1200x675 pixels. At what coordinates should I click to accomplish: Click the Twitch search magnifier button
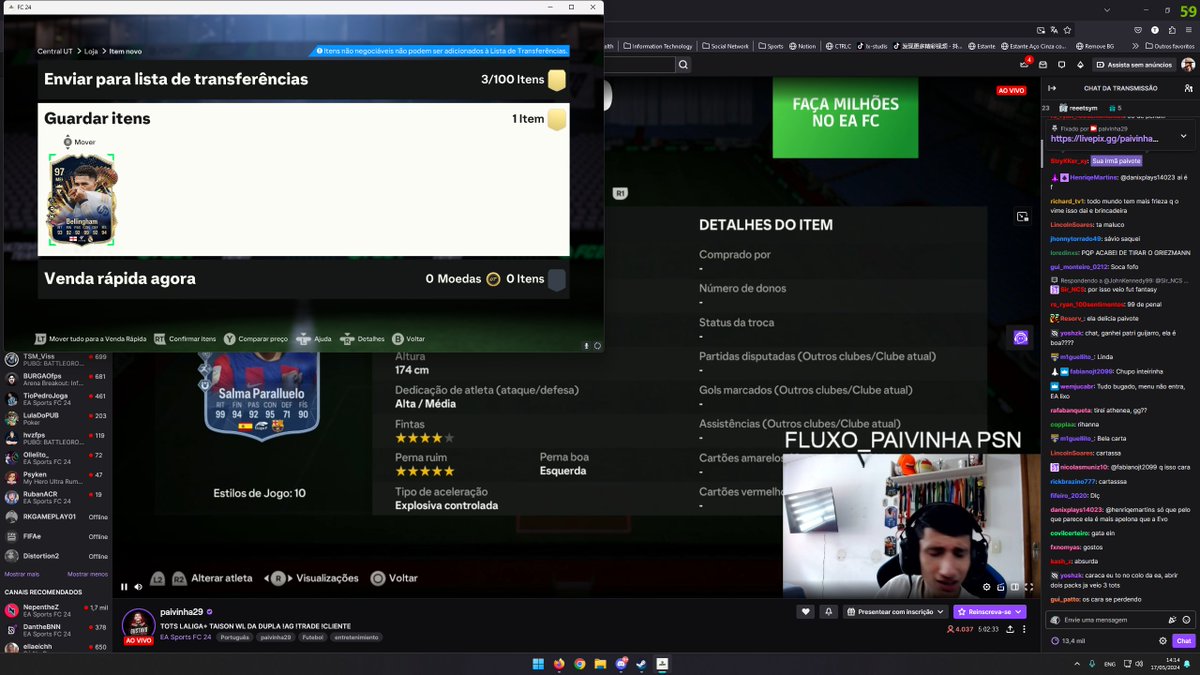683,65
